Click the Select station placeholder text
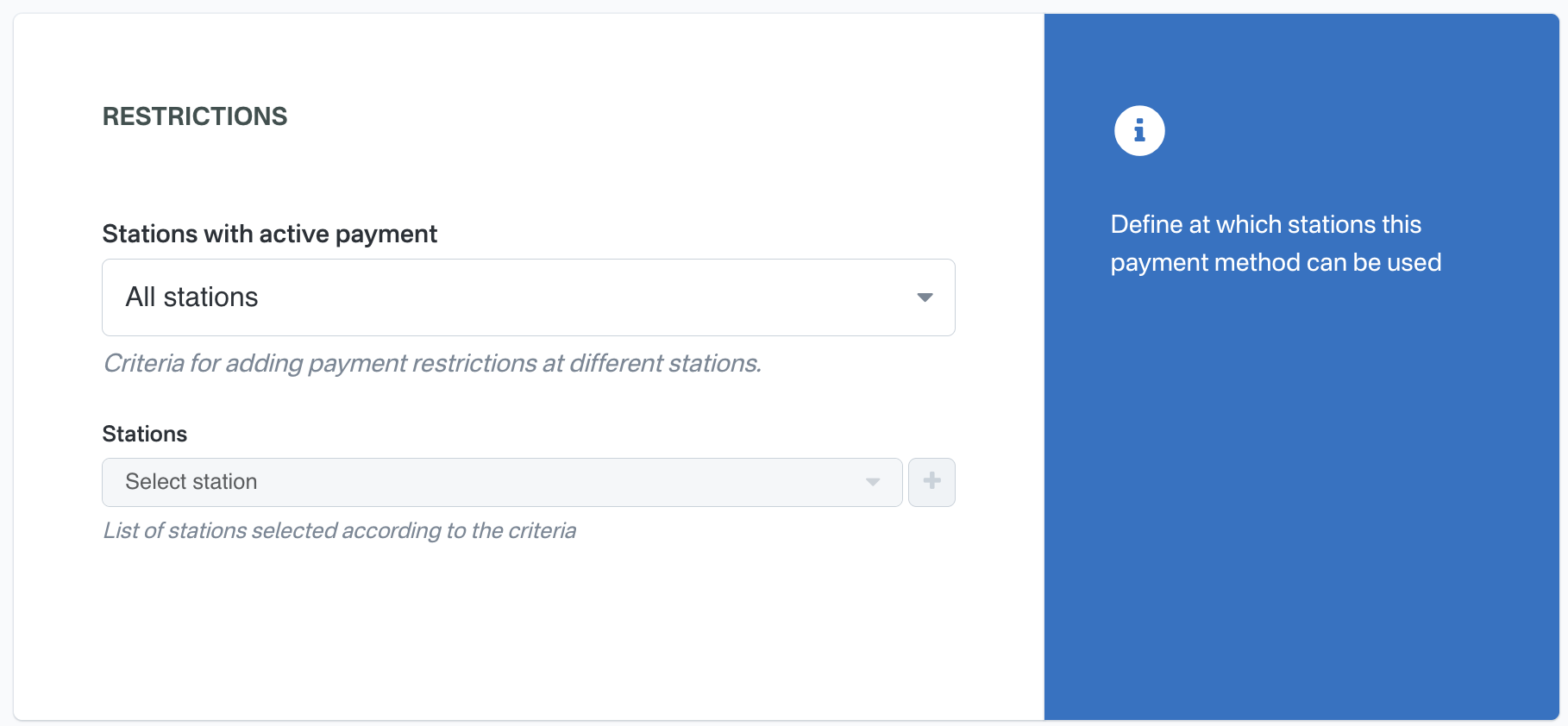Image resolution: width=1568 pixels, height=726 pixels. coord(191,482)
